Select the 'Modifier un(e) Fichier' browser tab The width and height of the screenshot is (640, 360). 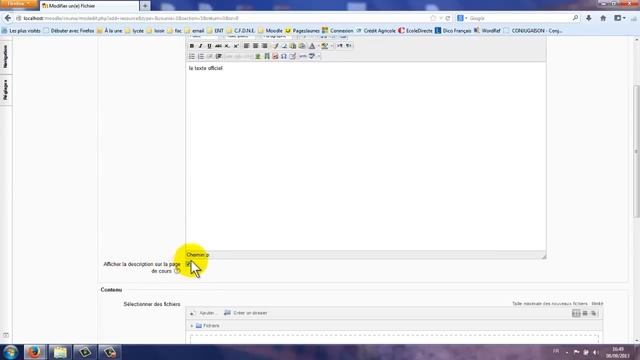tap(89, 6)
